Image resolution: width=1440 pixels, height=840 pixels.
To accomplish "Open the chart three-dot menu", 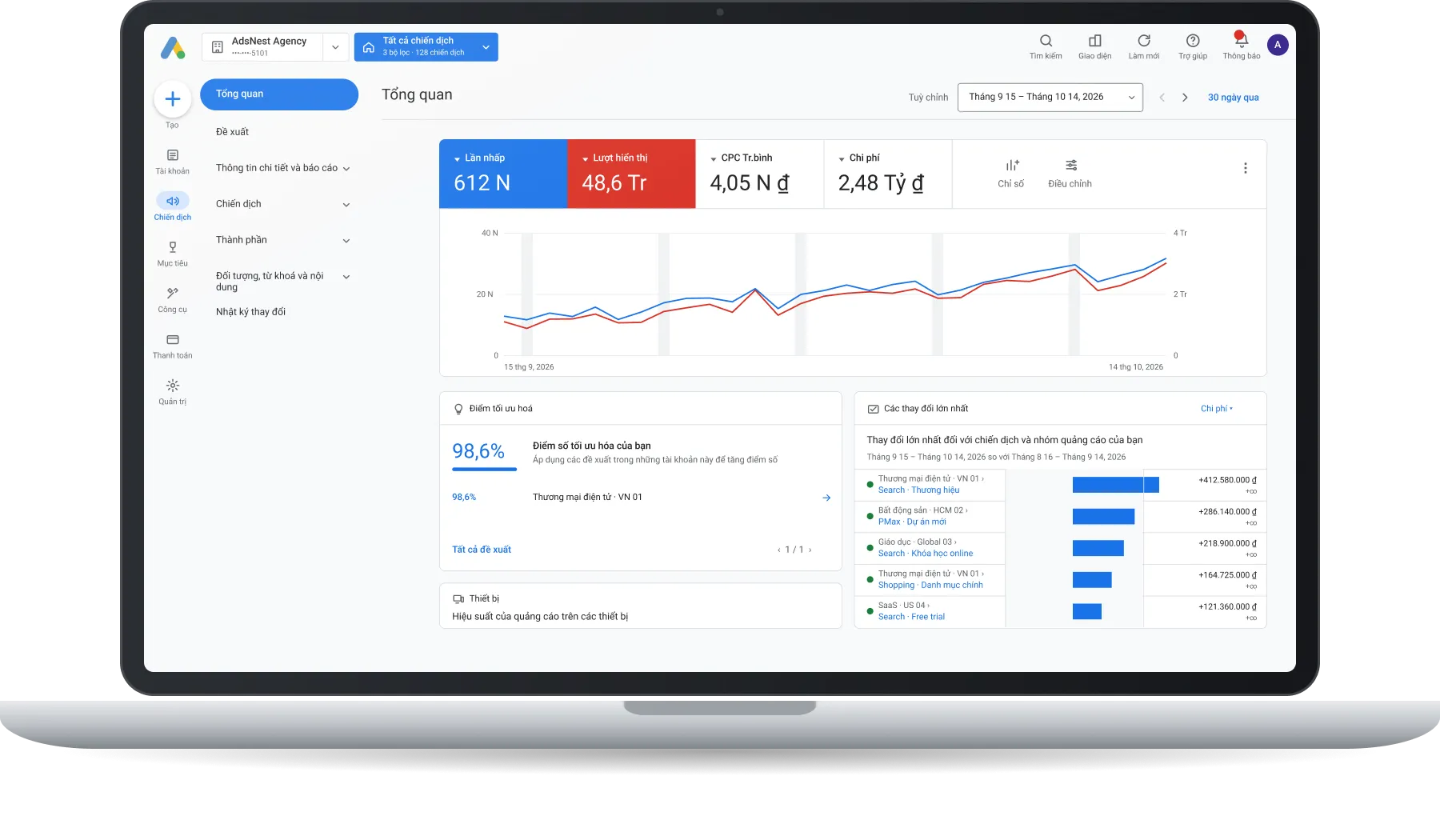I will (x=1245, y=168).
